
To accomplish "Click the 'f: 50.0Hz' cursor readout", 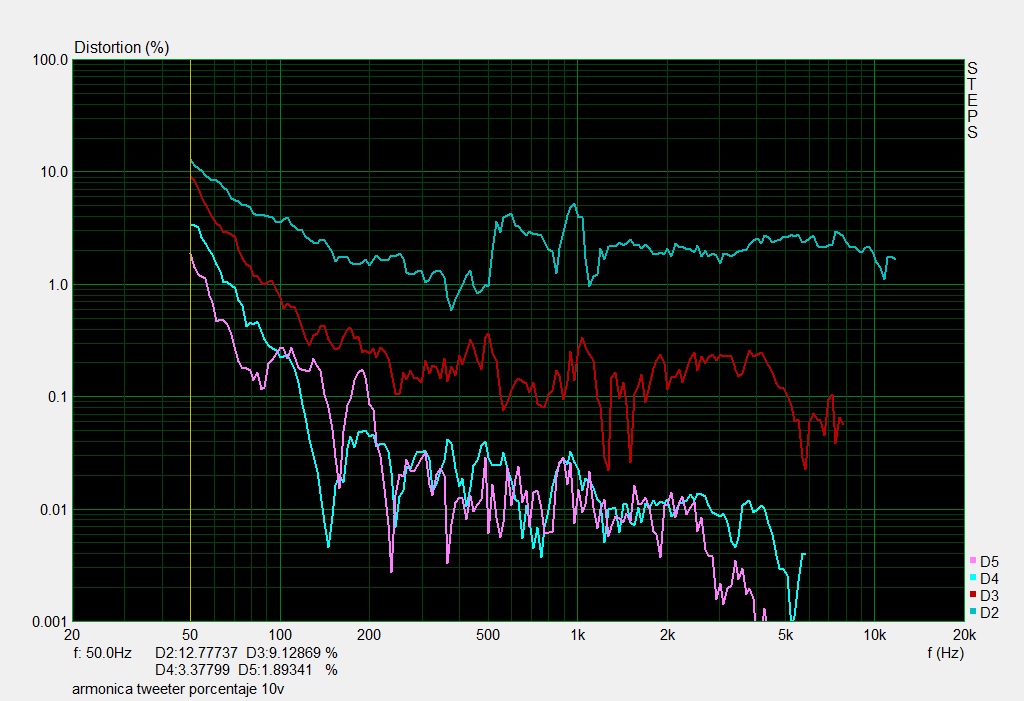I will click(102, 653).
